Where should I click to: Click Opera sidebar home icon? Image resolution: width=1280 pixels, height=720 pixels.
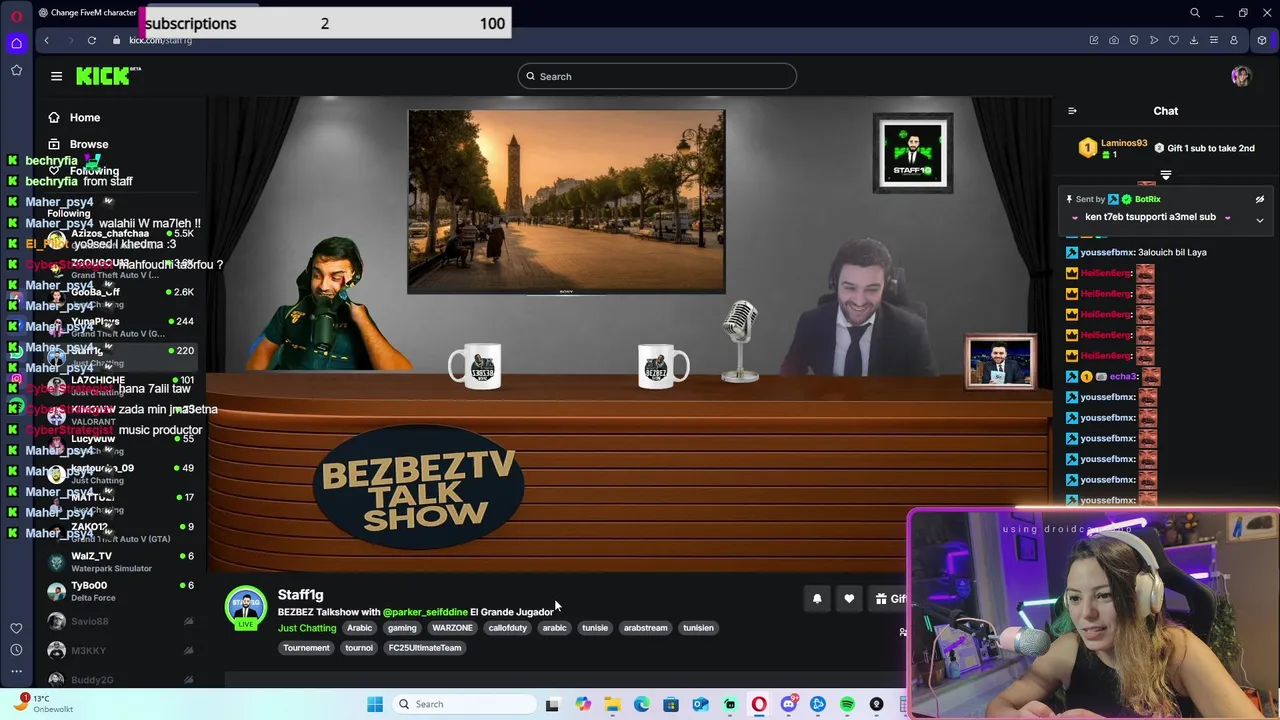pyautogui.click(x=16, y=43)
